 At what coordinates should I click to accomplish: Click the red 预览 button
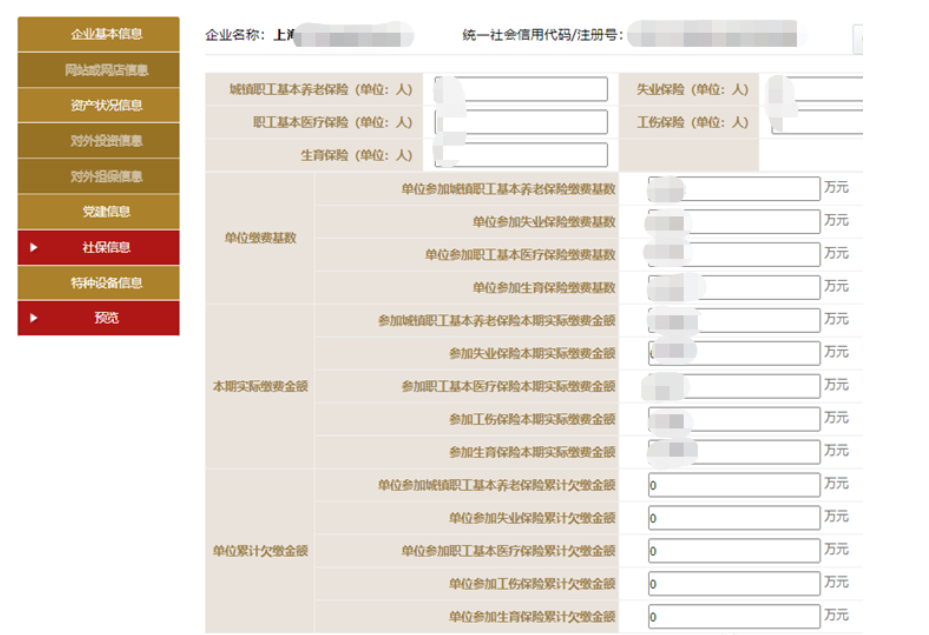tap(98, 318)
